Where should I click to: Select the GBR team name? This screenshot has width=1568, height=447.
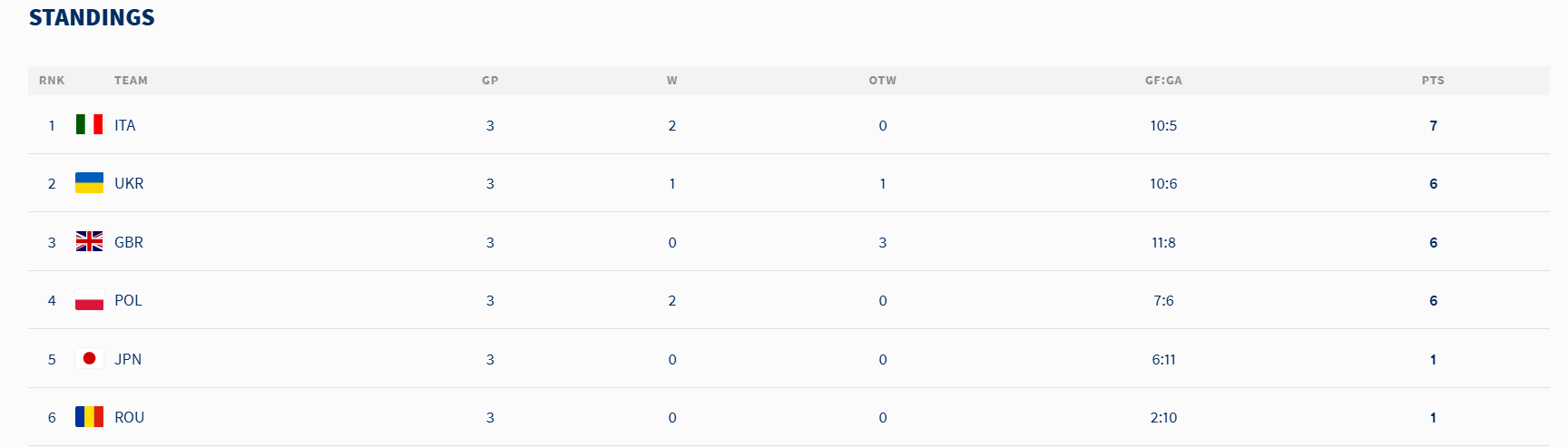(x=129, y=242)
